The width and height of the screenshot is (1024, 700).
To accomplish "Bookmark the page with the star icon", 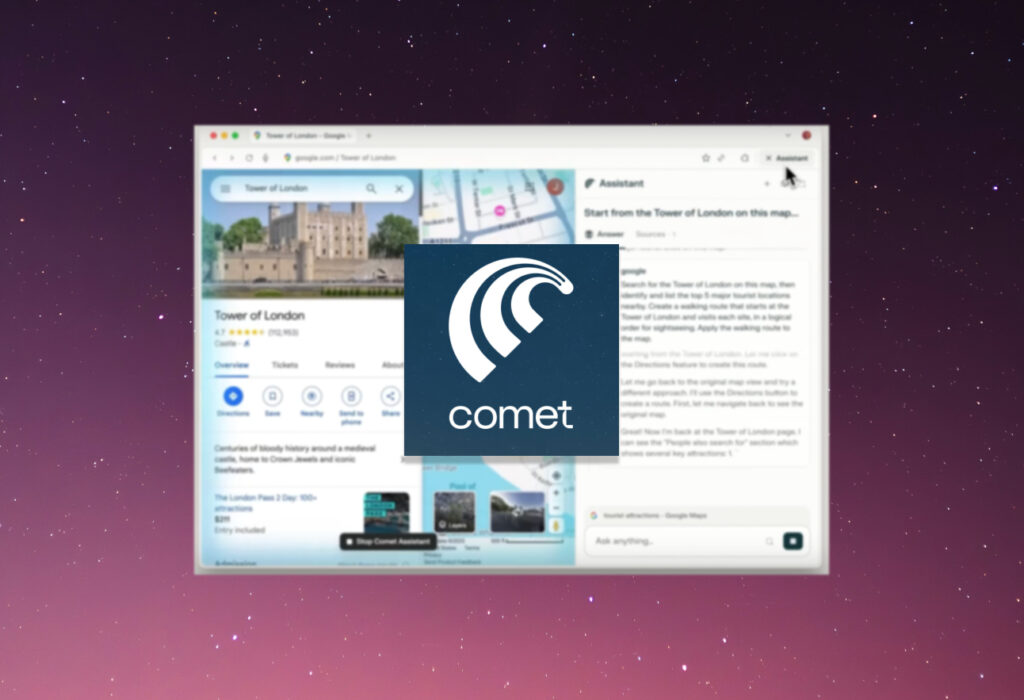I will click(x=706, y=158).
